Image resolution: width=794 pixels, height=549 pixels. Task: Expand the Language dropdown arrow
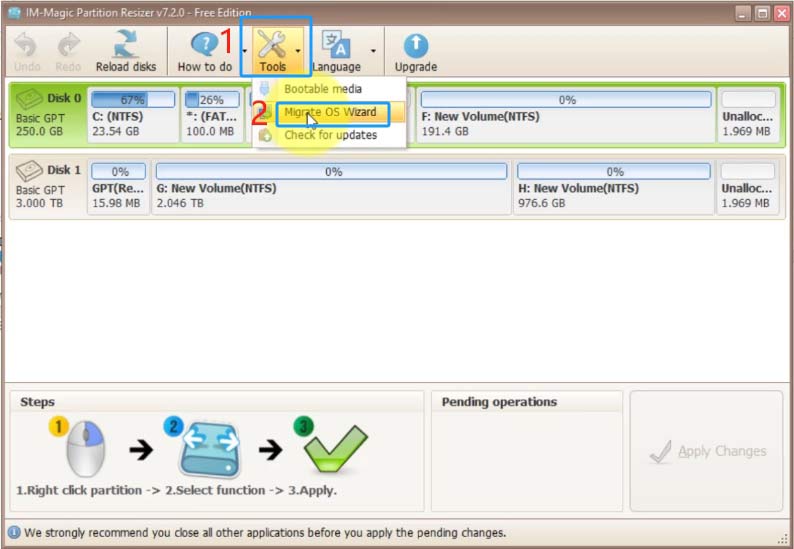point(373,51)
